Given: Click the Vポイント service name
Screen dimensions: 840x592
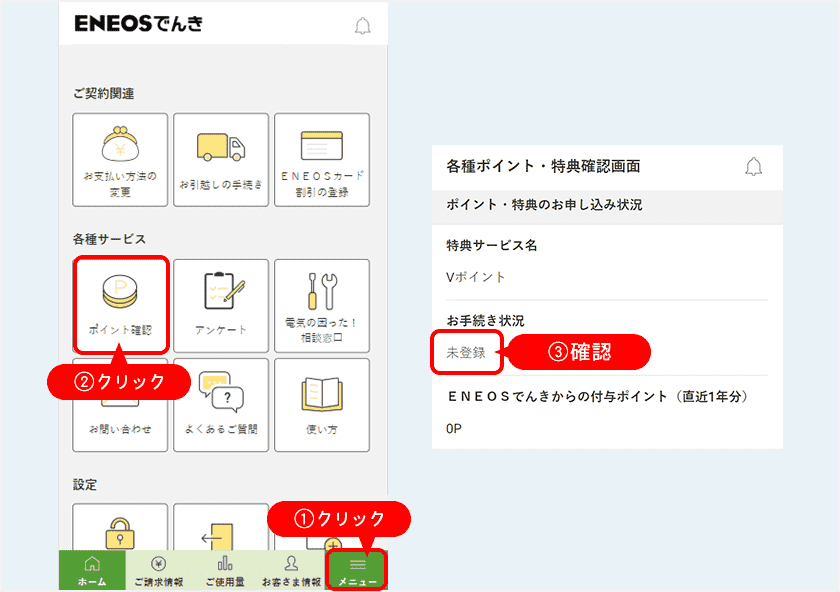Looking at the screenshot, I should click(x=476, y=277).
